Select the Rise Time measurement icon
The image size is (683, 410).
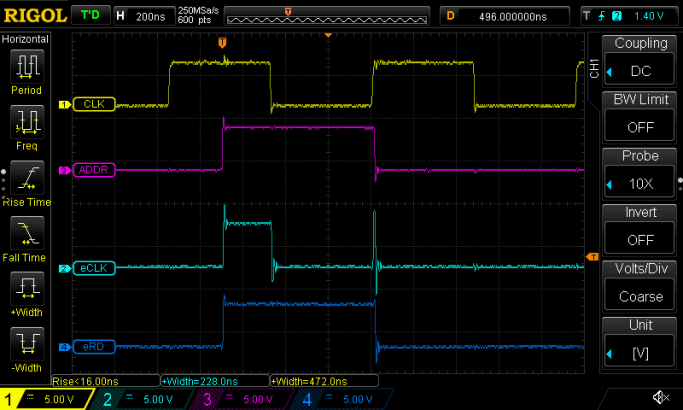tap(27, 177)
